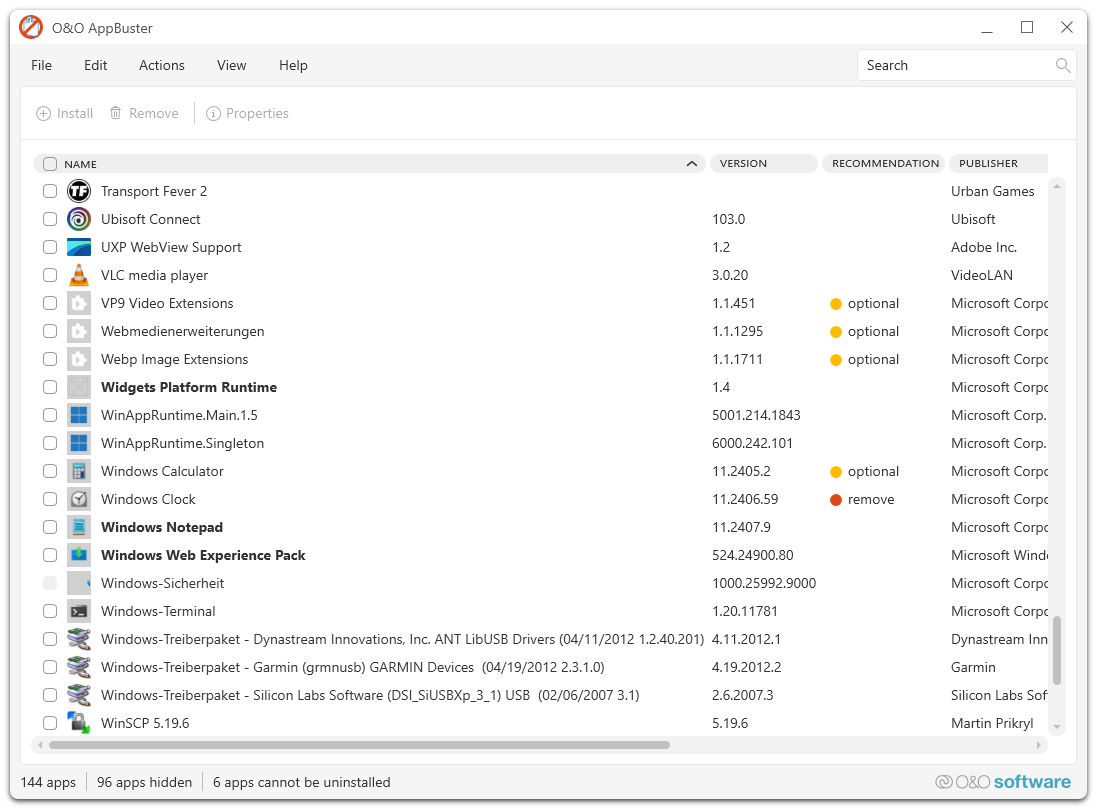1097x809 pixels.
Task: Click the VLC media player app icon
Action: 78,275
